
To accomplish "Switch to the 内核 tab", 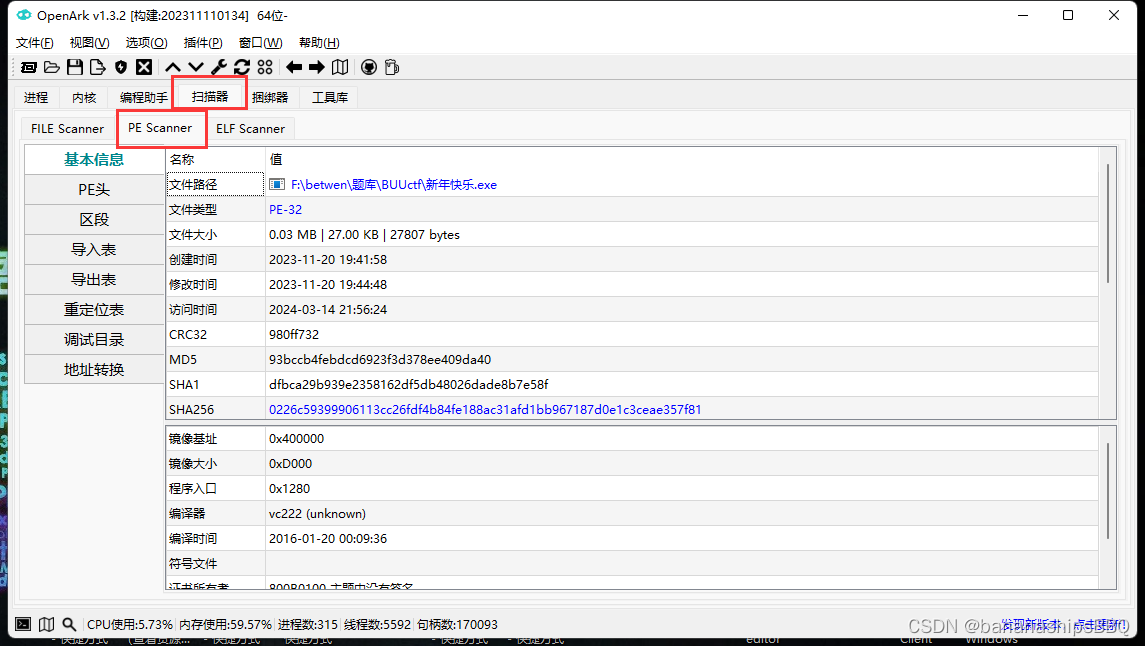I will [x=84, y=97].
